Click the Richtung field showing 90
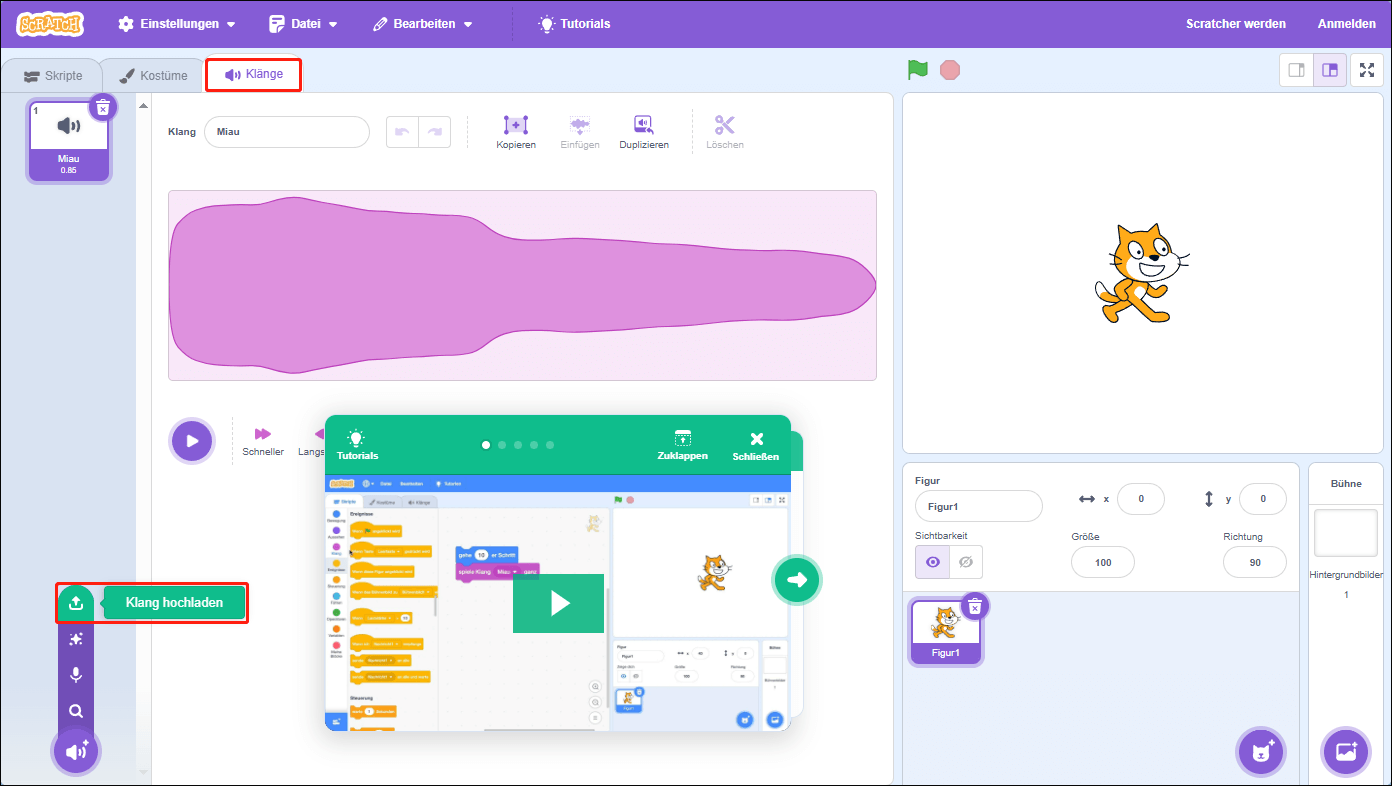 click(1255, 562)
